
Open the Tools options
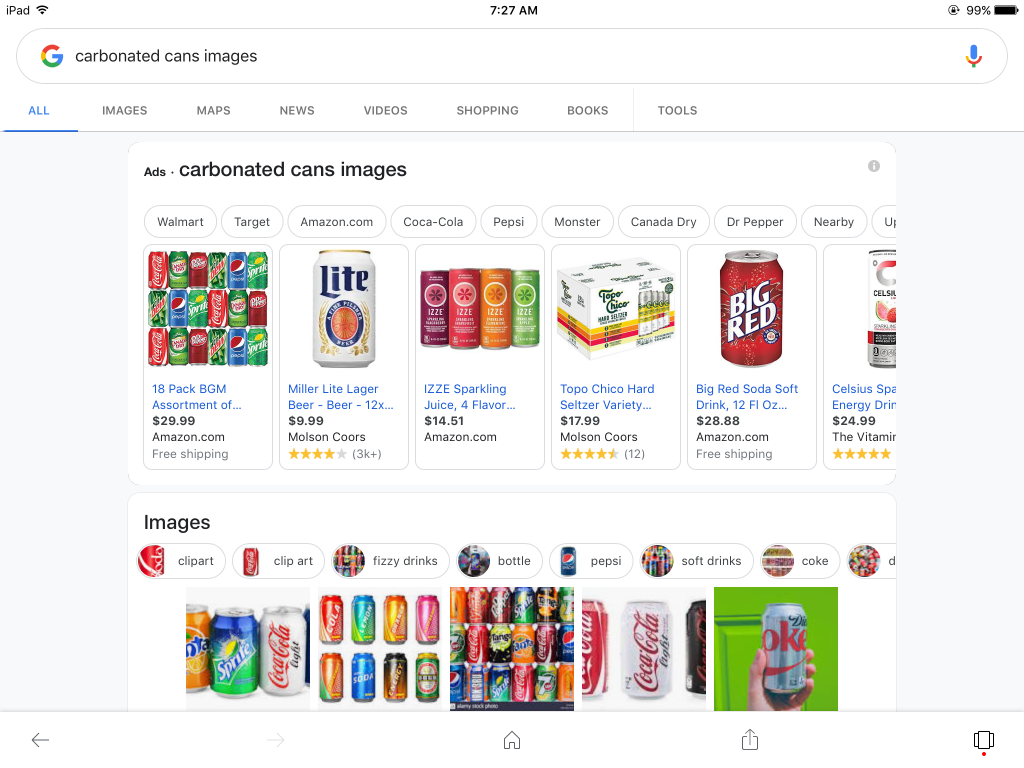(x=677, y=111)
